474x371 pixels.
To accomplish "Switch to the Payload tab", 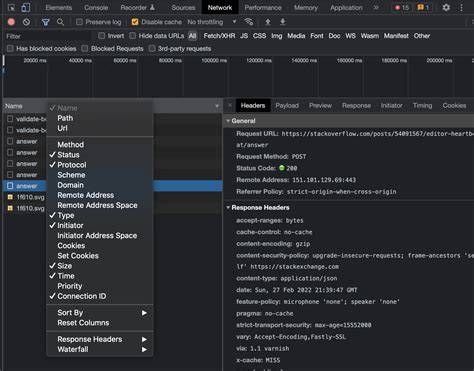I will coord(287,106).
